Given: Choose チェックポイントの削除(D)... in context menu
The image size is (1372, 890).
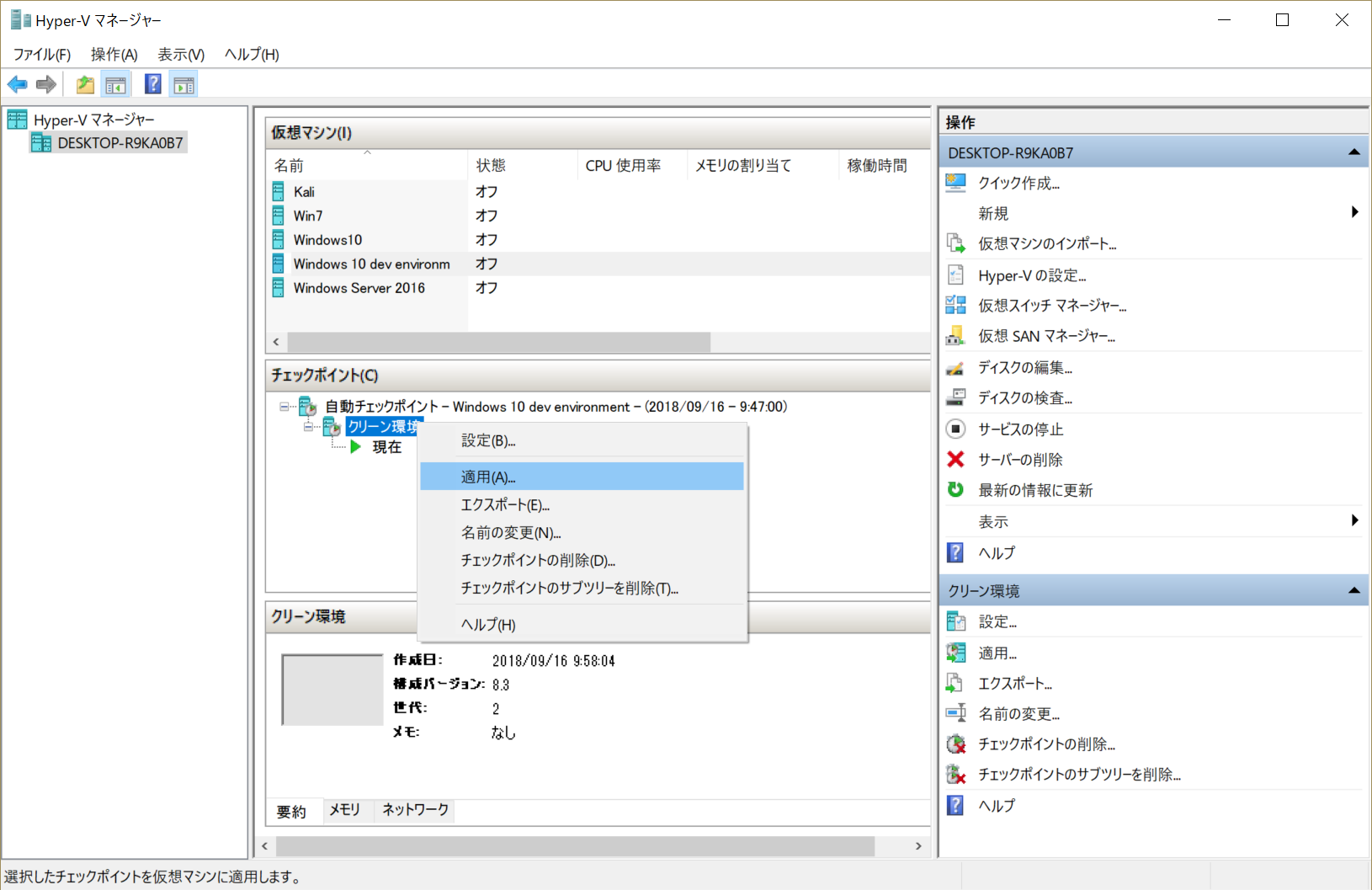Looking at the screenshot, I should tap(582, 561).
